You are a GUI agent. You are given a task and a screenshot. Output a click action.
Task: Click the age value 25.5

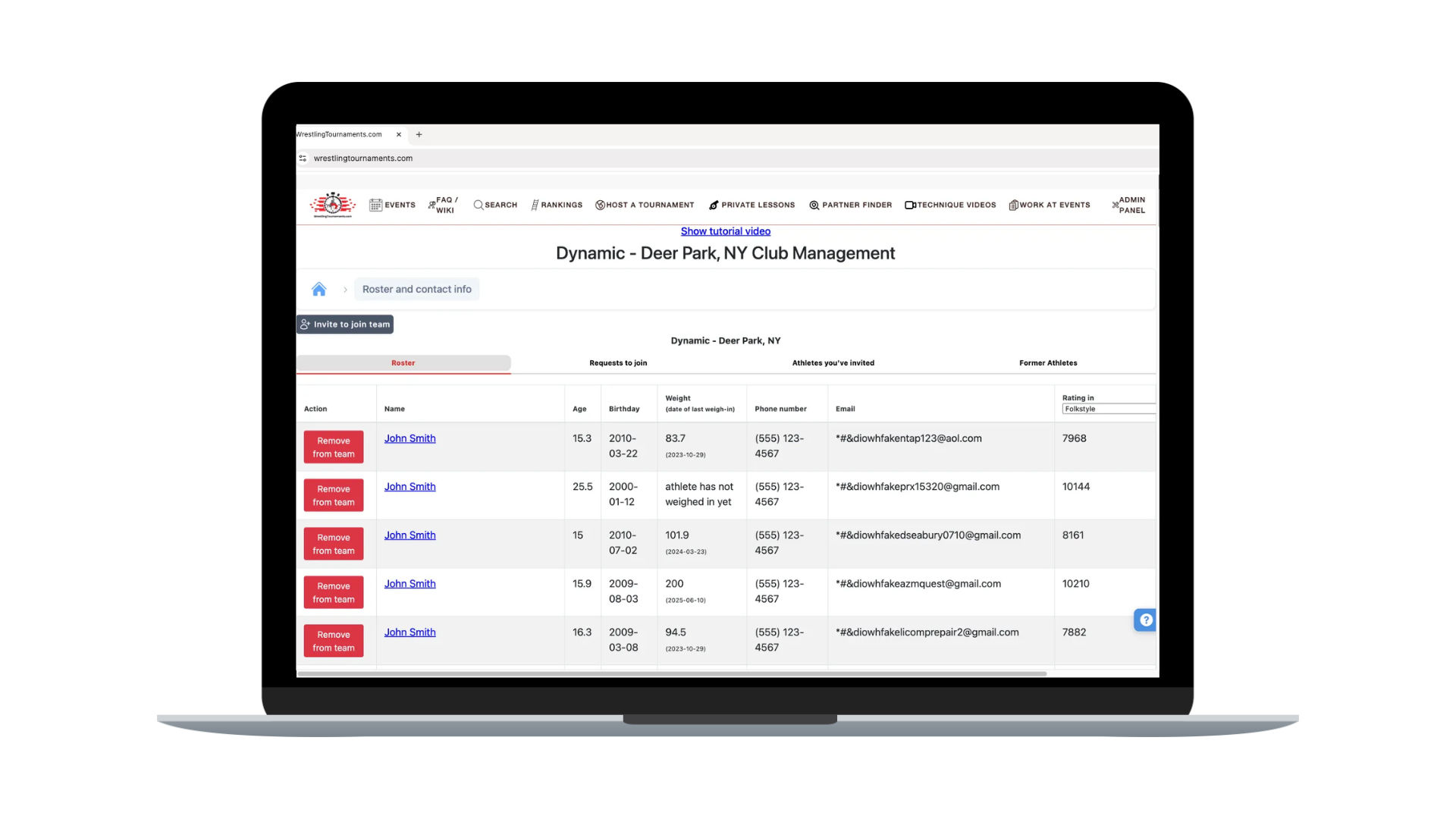click(x=582, y=487)
